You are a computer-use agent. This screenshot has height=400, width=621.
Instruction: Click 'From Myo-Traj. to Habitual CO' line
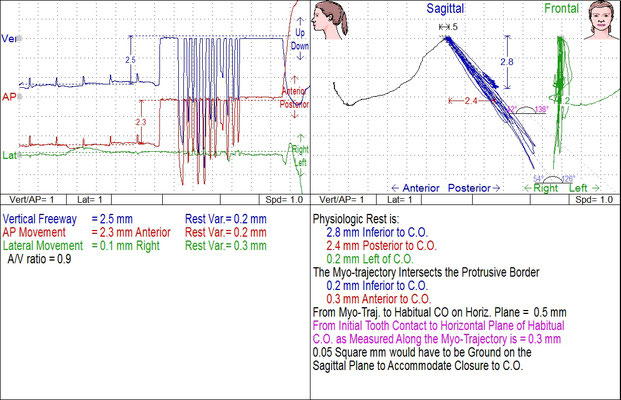440,312
